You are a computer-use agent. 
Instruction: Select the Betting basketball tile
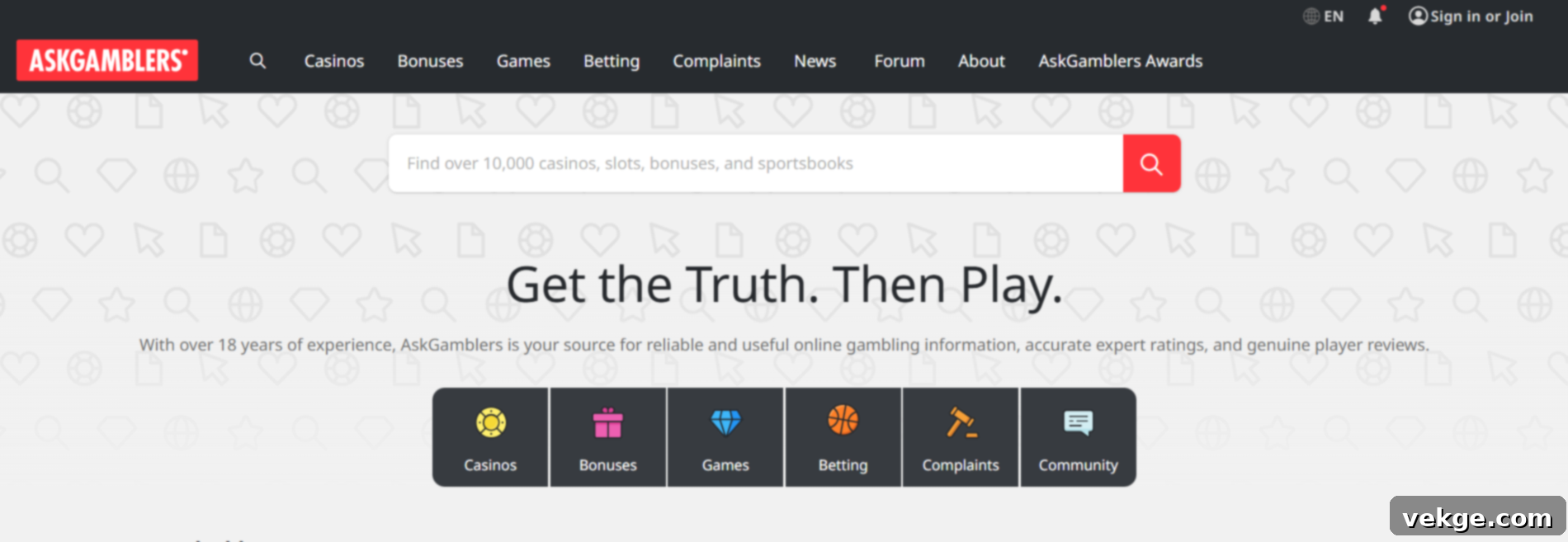point(843,437)
